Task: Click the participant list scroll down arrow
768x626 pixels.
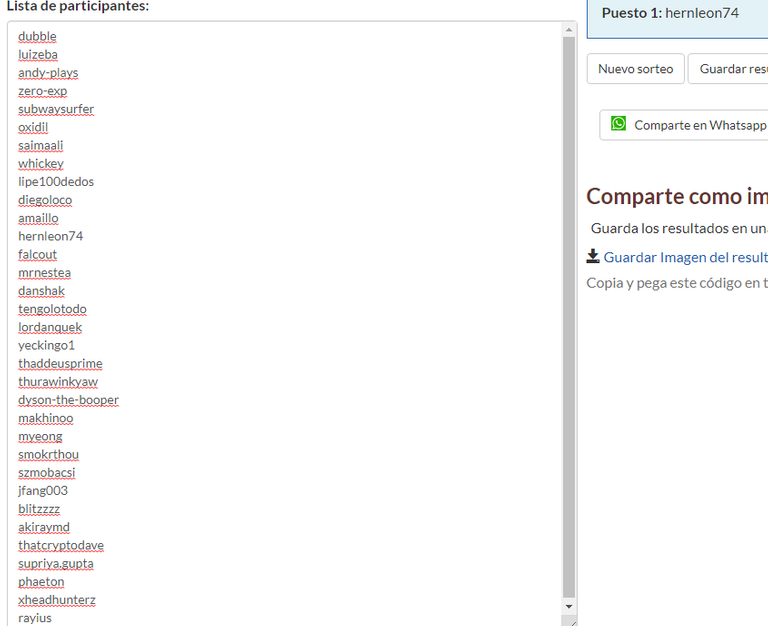Action: [569, 606]
